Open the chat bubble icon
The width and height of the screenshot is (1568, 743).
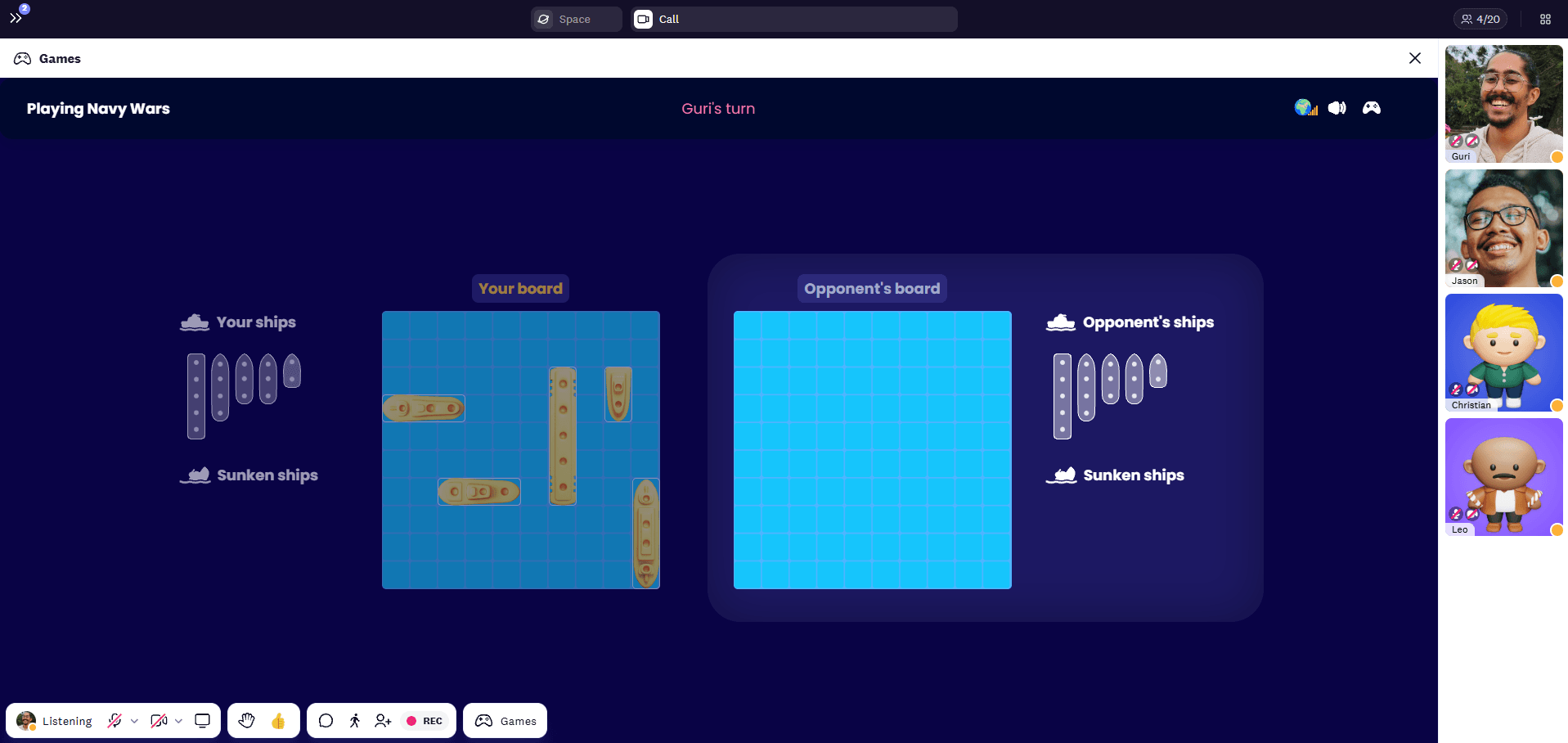(x=326, y=721)
